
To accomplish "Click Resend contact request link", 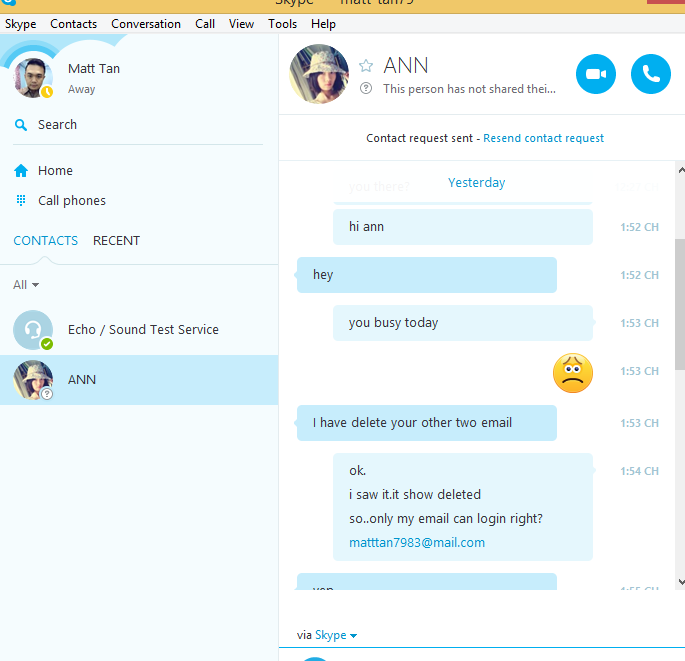I will [x=543, y=138].
